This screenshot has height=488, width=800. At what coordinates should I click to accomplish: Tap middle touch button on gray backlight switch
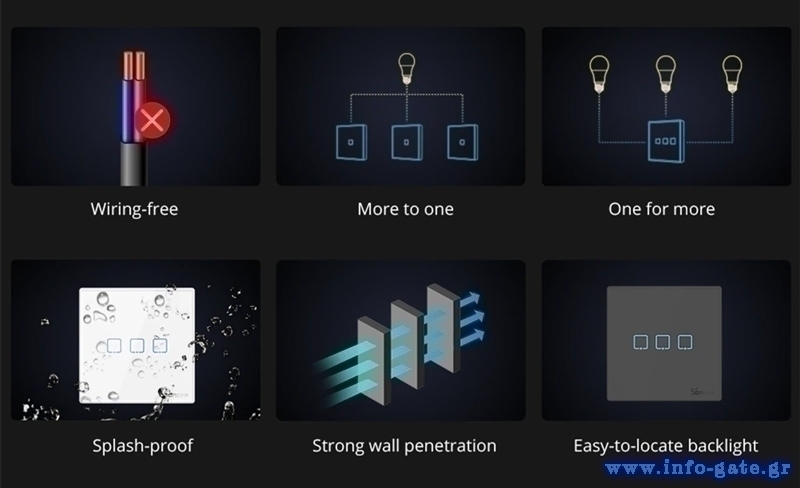click(663, 342)
